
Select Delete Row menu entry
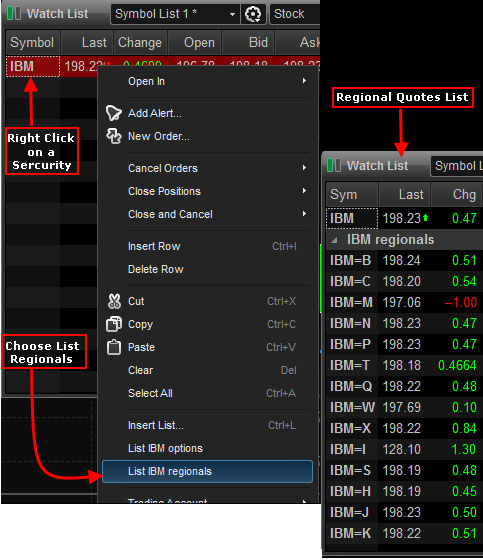click(207, 269)
